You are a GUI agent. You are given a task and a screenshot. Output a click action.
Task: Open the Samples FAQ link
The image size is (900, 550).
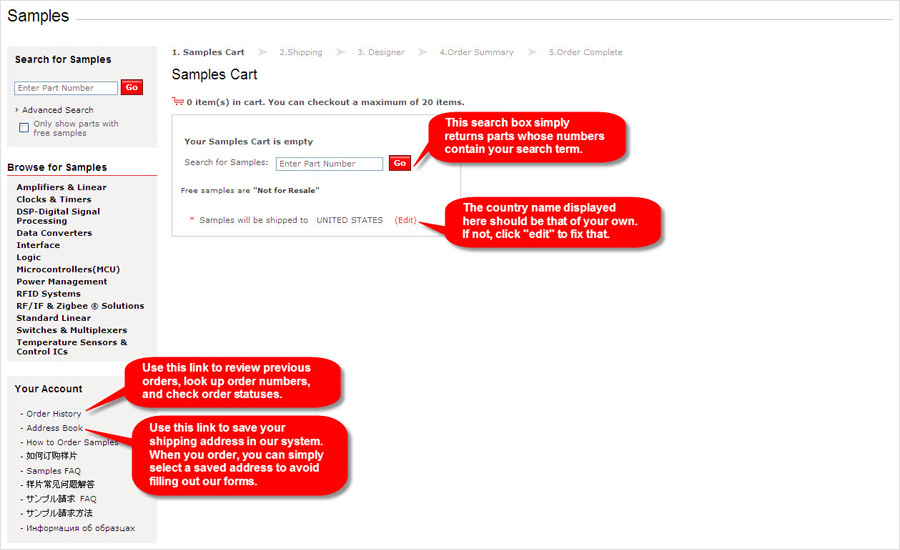coord(53,471)
